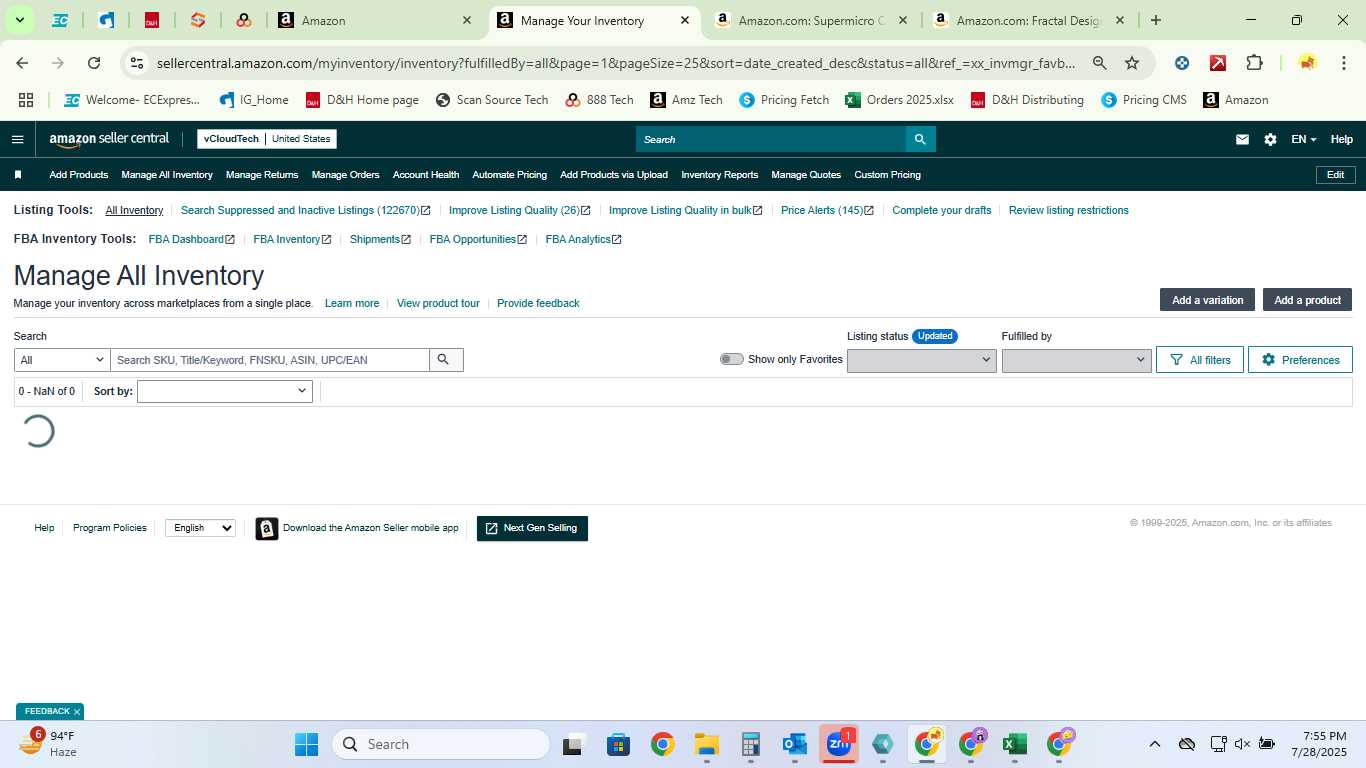Open Search Suppressed and Inactive Listings link
1366x768 pixels.
tap(305, 210)
